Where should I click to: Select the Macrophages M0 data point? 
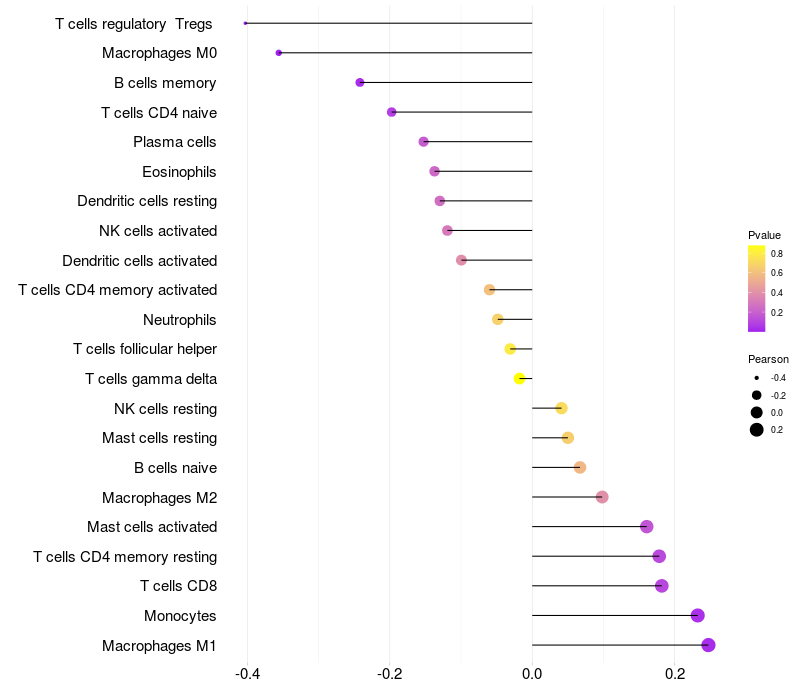279,53
